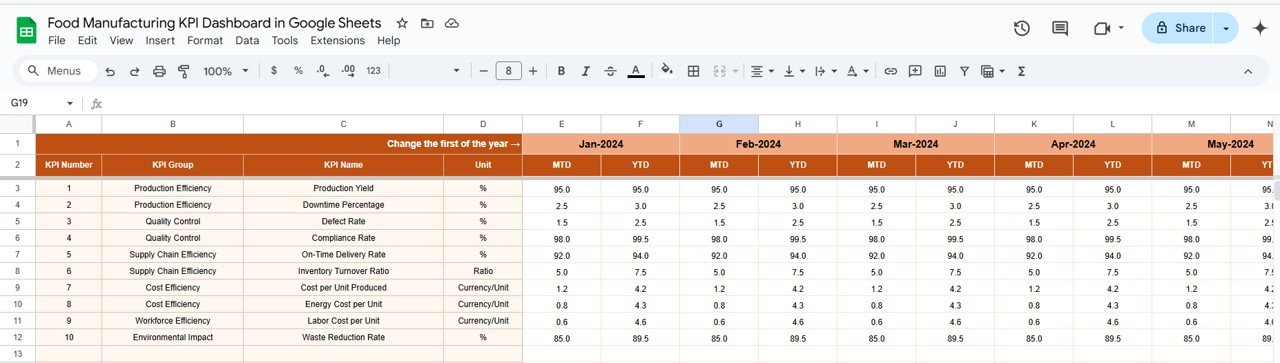
Task: Toggle italic formatting
Action: click(x=586, y=71)
